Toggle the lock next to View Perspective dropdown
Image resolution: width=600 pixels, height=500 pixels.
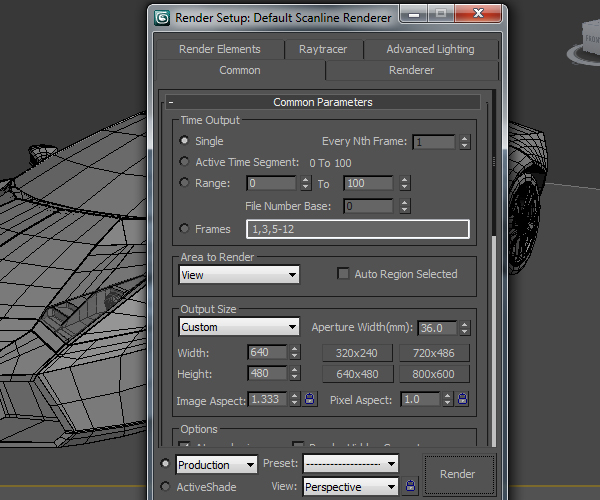tap(410, 486)
